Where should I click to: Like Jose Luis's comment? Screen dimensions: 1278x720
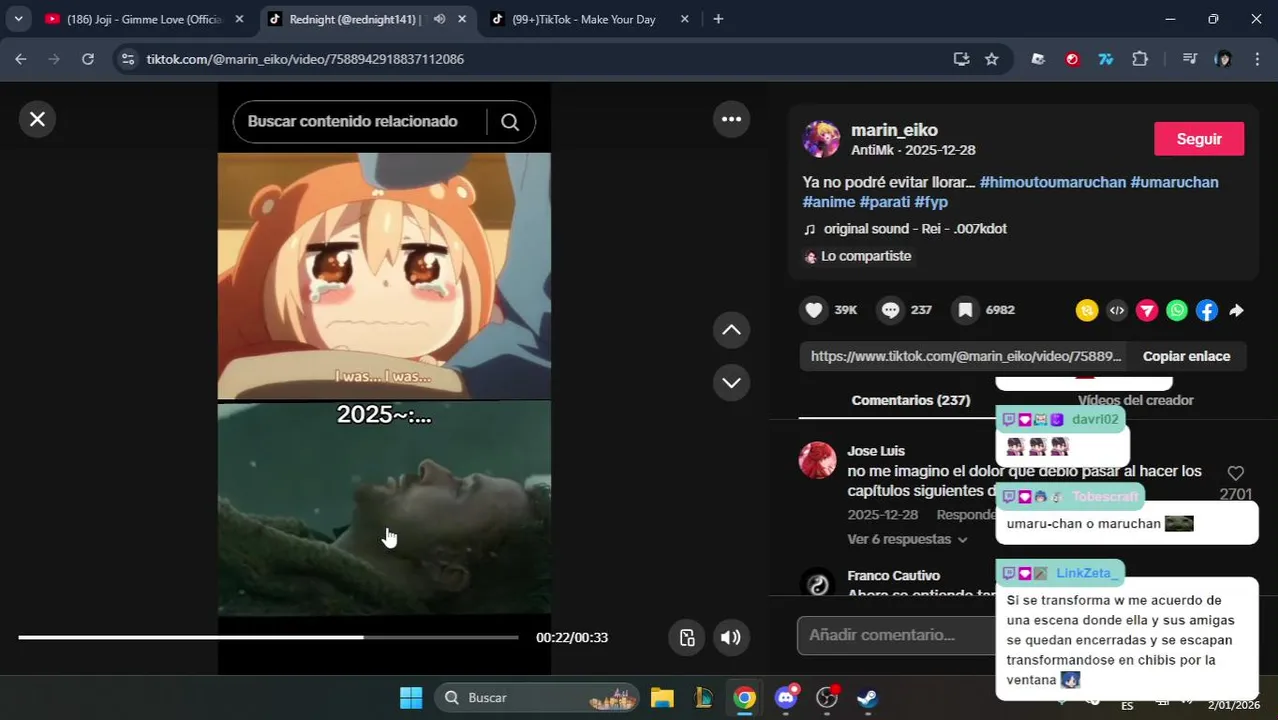[x=1236, y=473]
